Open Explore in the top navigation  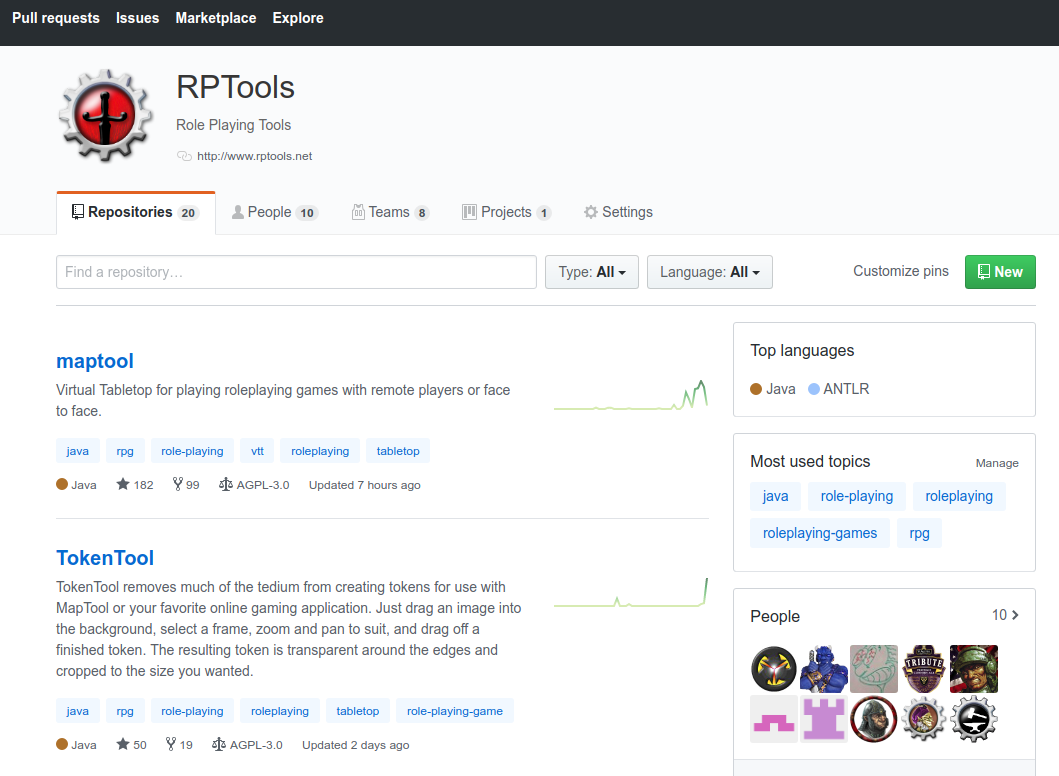[298, 18]
